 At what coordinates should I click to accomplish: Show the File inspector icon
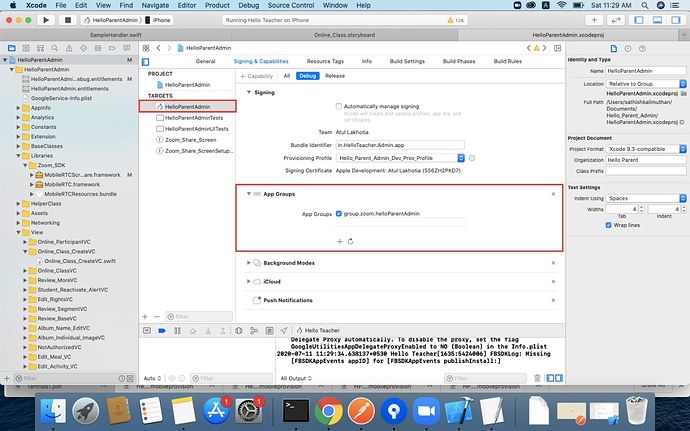(x=613, y=48)
